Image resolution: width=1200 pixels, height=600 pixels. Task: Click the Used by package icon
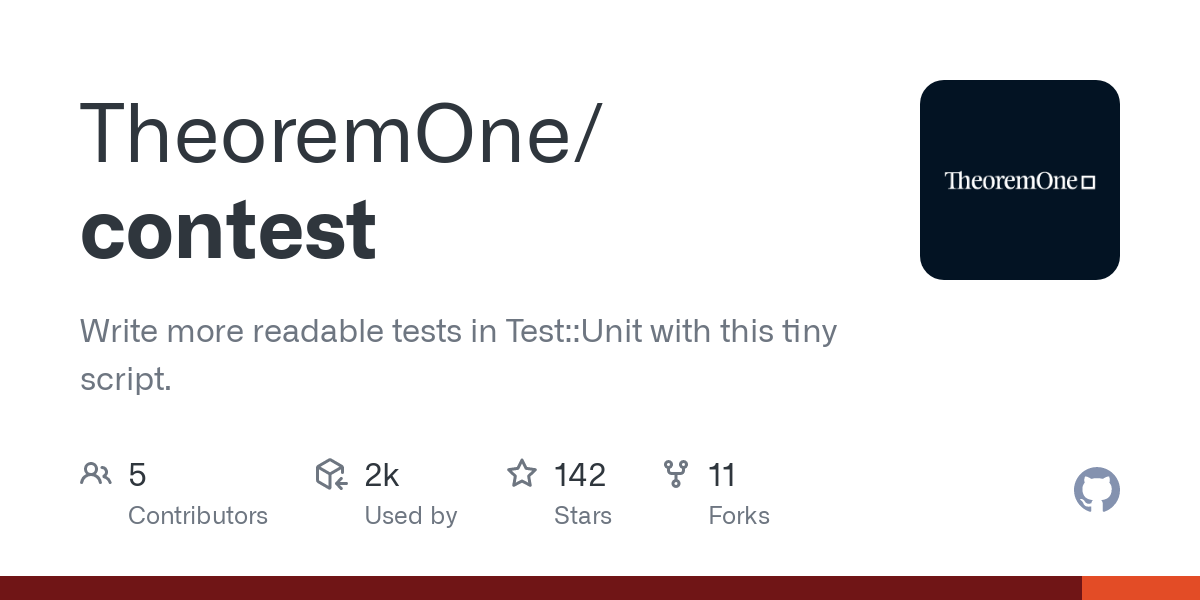tap(331, 474)
